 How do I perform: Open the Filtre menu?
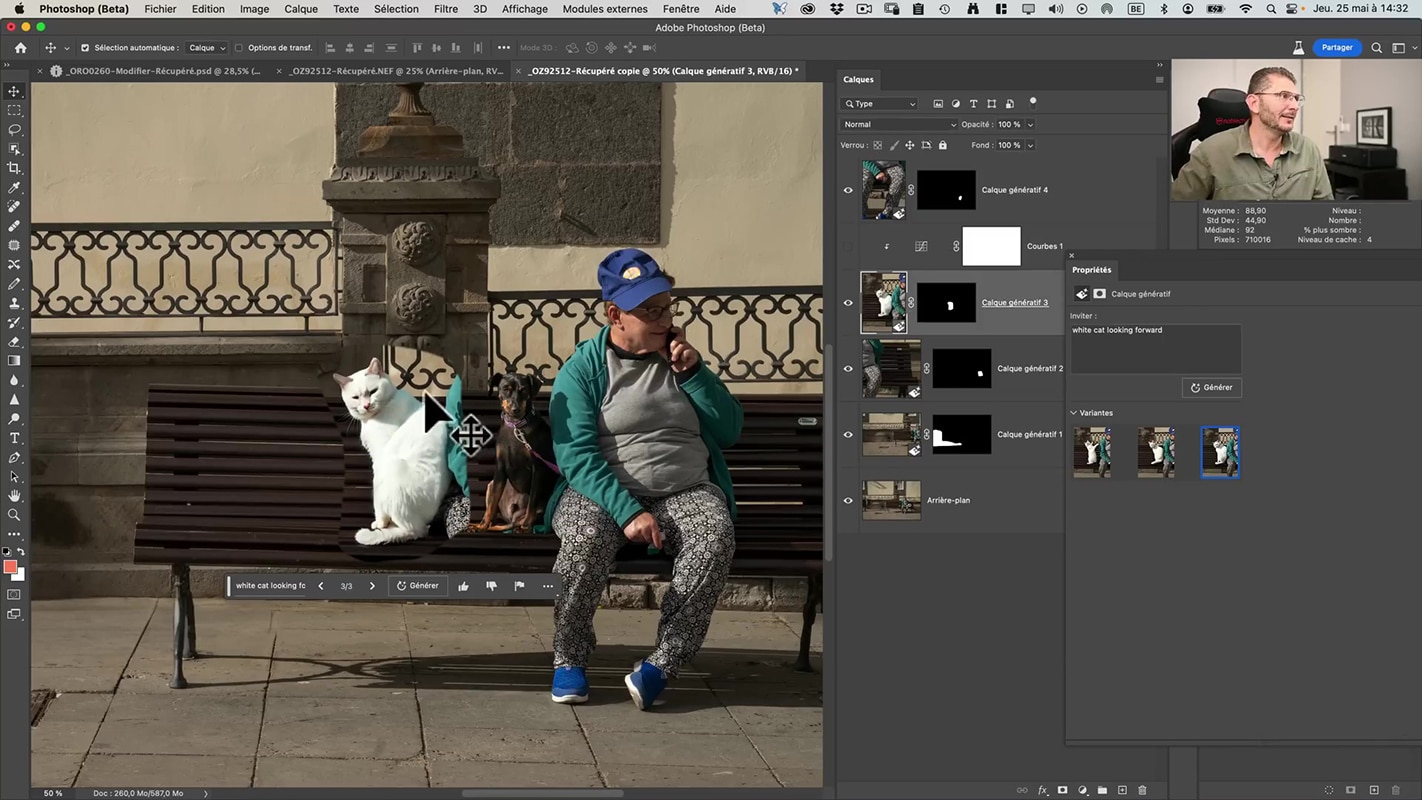point(446,9)
